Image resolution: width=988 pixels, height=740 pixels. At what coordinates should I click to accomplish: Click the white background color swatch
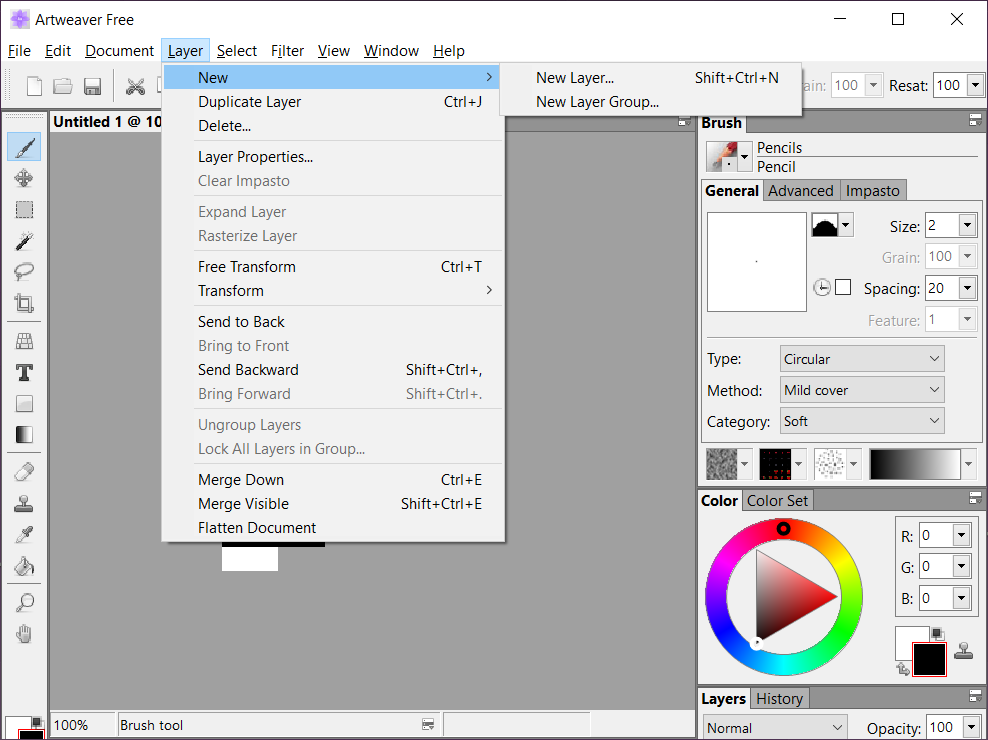tap(904, 635)
